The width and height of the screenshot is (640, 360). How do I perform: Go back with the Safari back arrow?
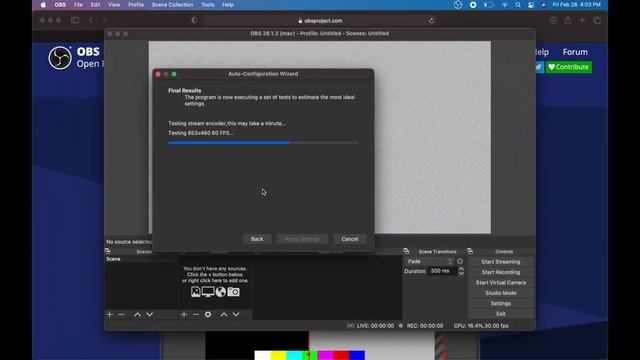pos(91,20)
